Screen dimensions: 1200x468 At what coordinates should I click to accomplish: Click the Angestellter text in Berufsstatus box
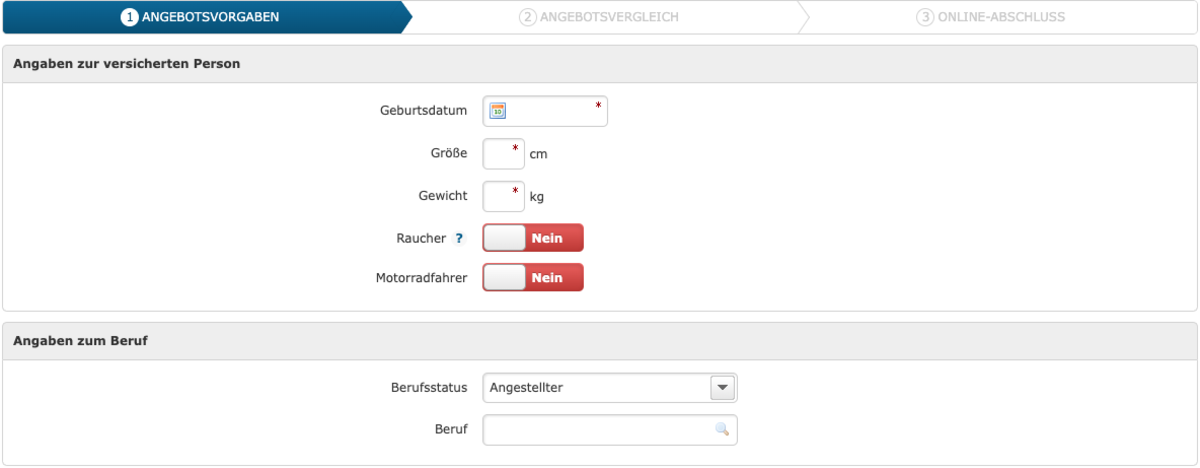point(526,388)
